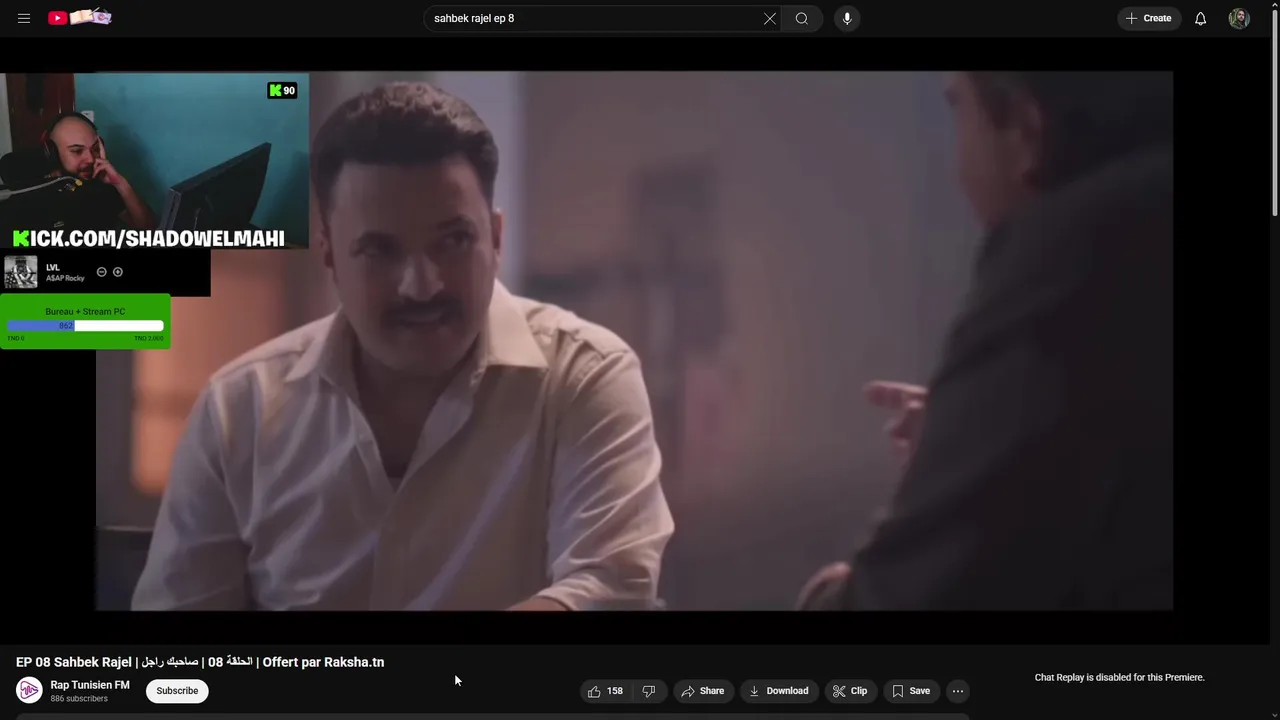Open the notifications bell
1280x720 pixels.
click(1200, 18)
